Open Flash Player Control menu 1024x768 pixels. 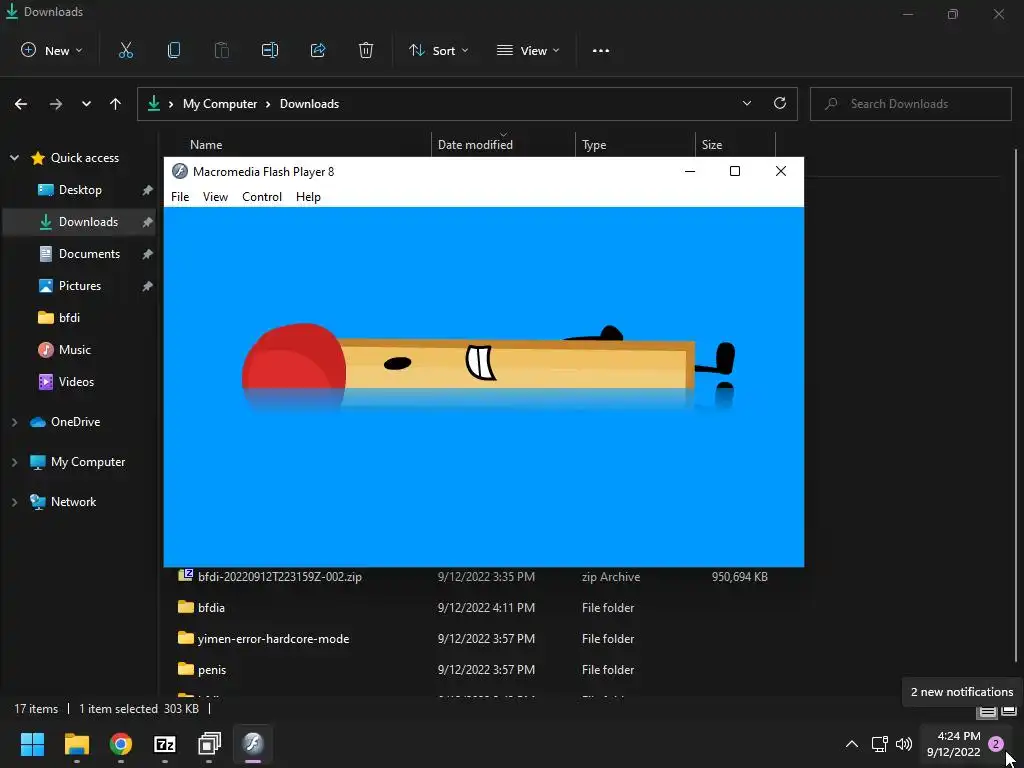pos(262,197)
